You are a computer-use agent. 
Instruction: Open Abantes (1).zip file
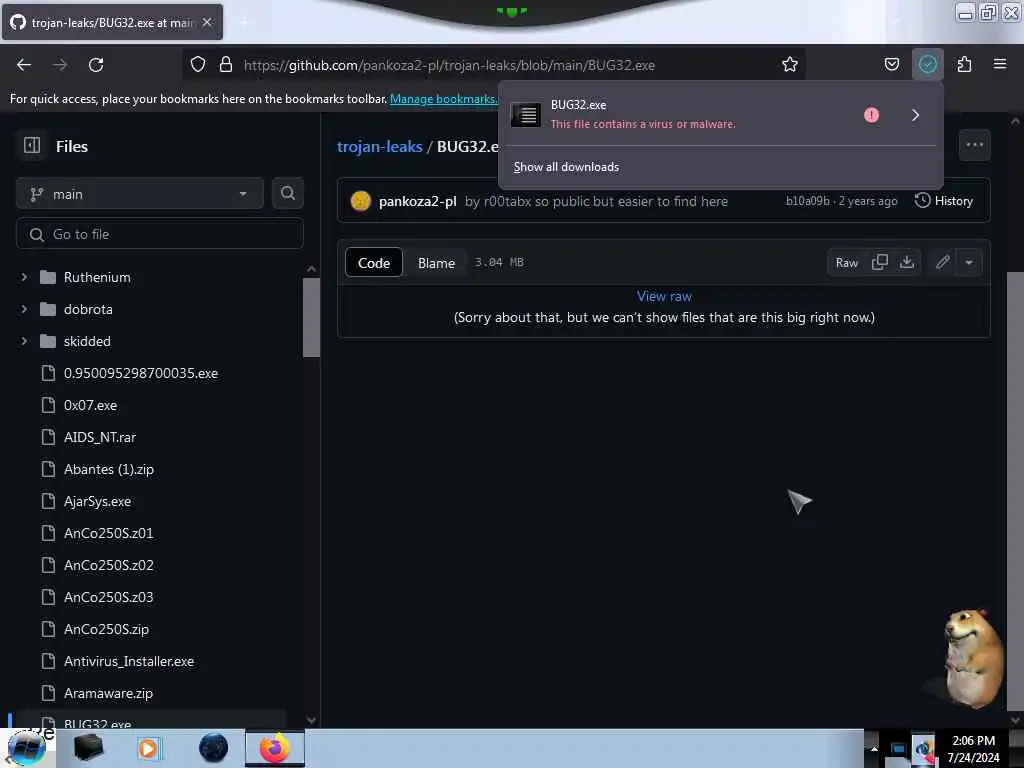pos(108,469)
